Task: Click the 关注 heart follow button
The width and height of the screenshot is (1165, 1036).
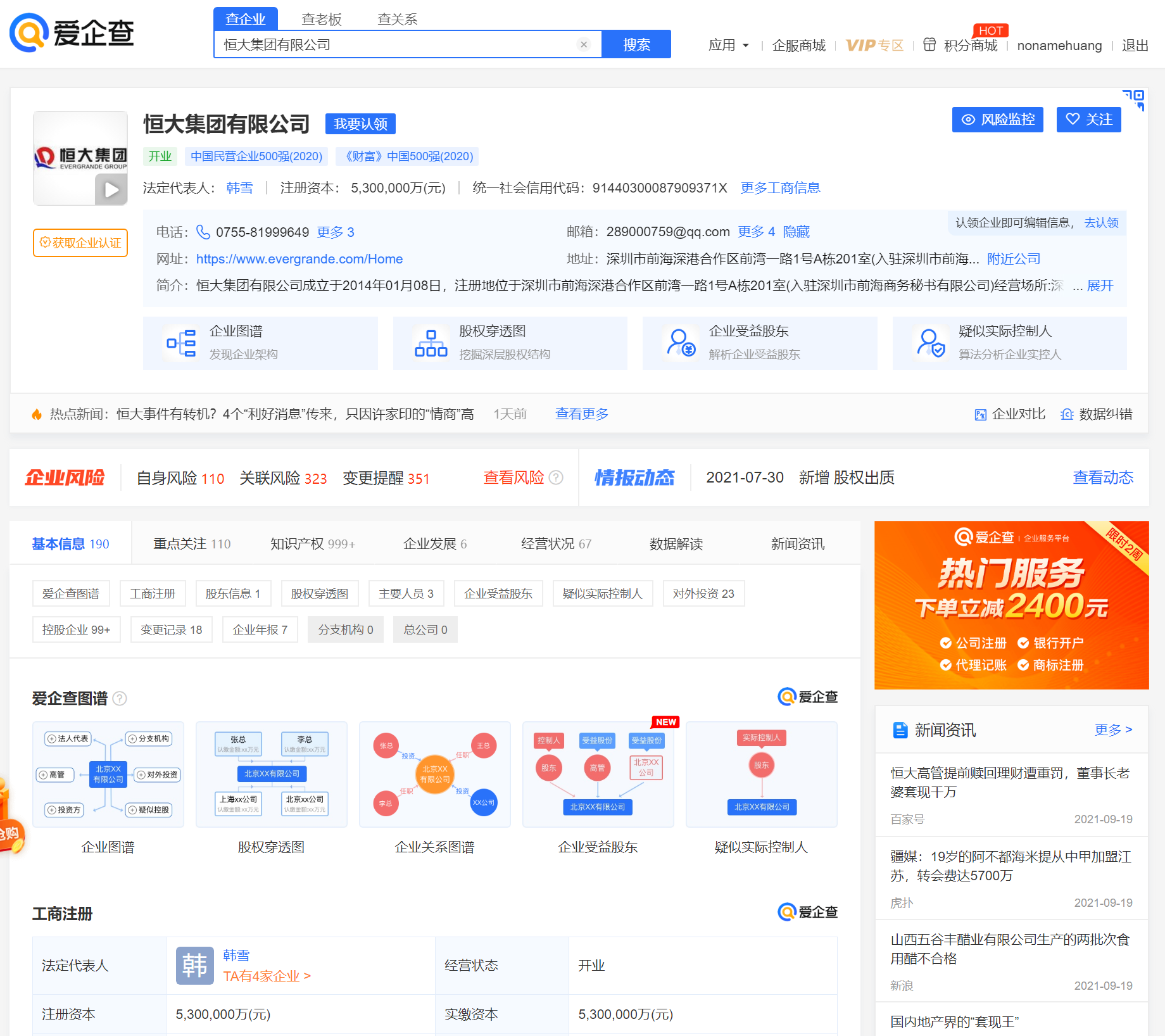Action: [x=1089, y=120]
